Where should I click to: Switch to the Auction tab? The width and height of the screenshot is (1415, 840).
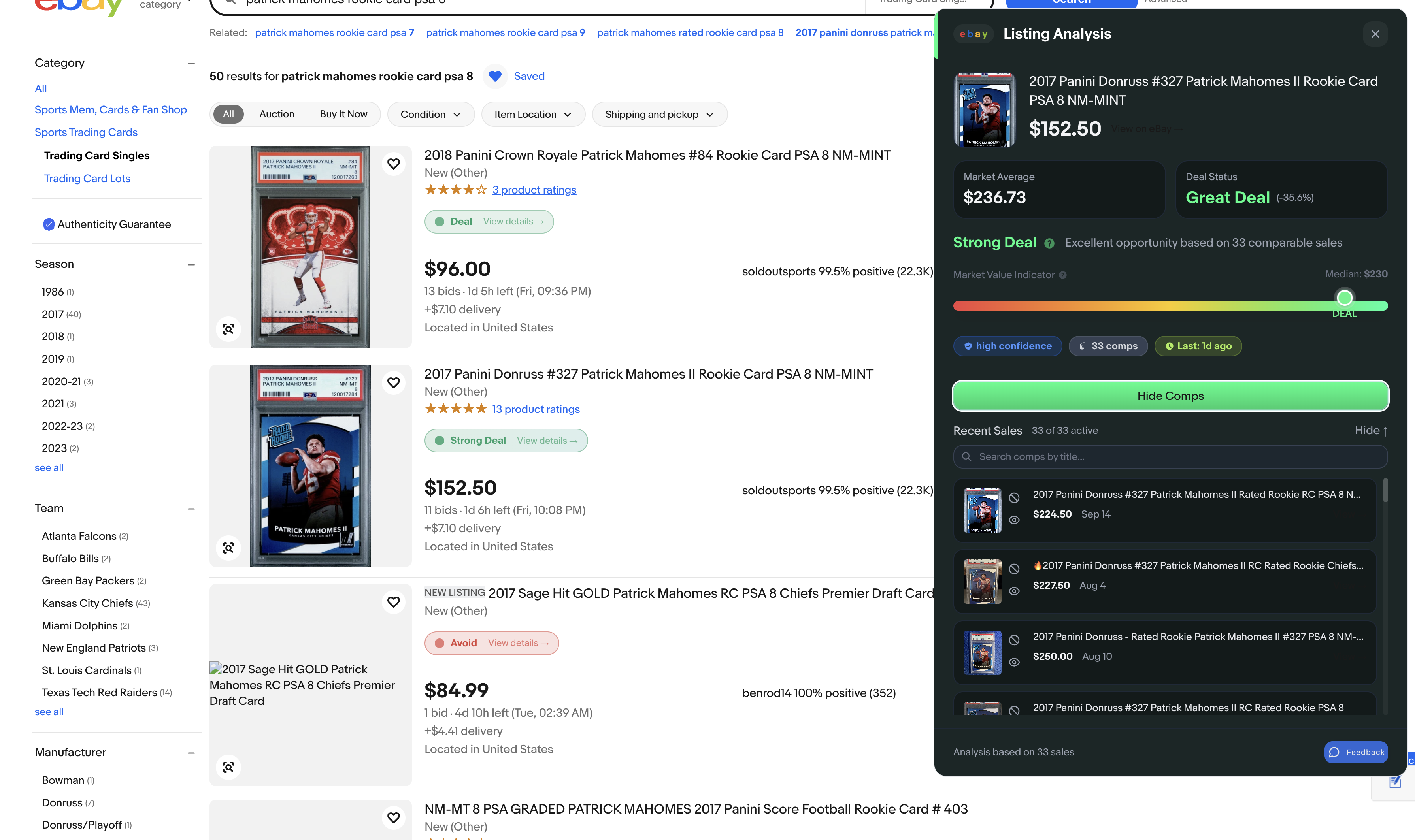(276, 114)
